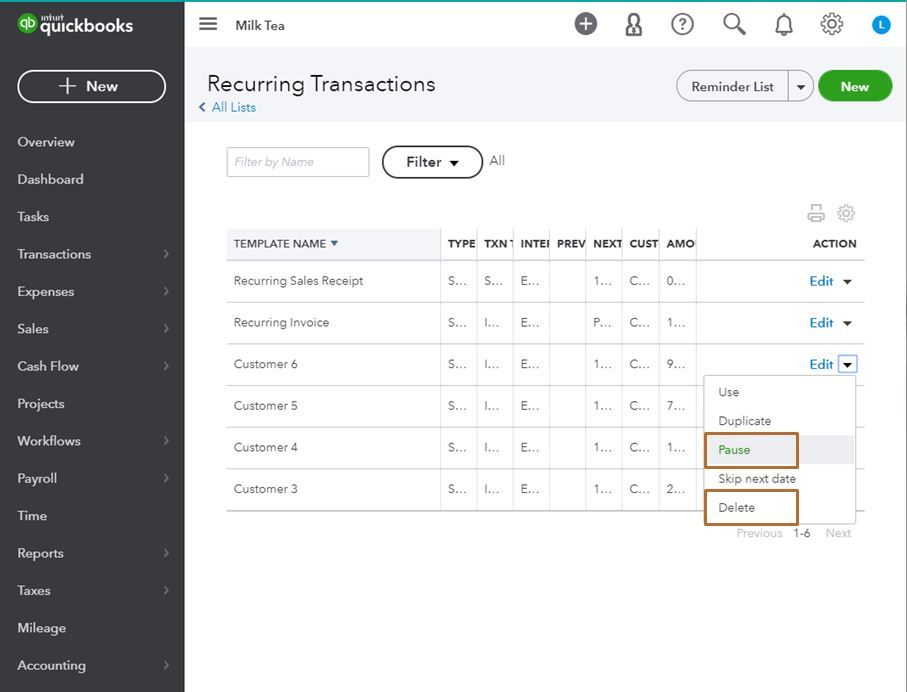Click Next page link
Screen dimensions: 907x692
(838, 533)
